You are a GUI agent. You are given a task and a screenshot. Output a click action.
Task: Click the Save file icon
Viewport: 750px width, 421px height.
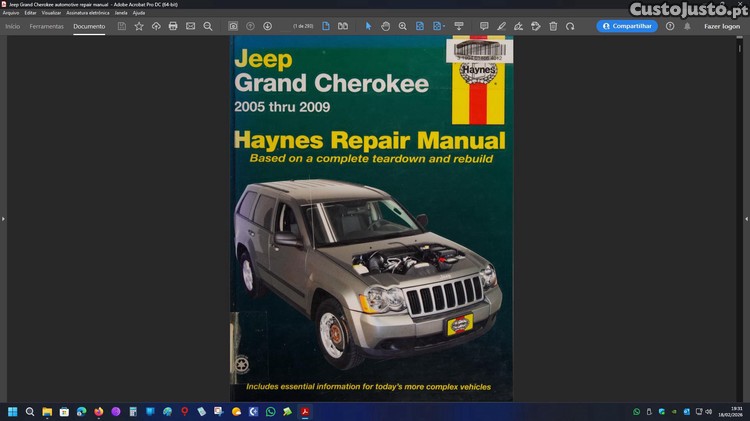pyautogui.click(x=122, y=26)
